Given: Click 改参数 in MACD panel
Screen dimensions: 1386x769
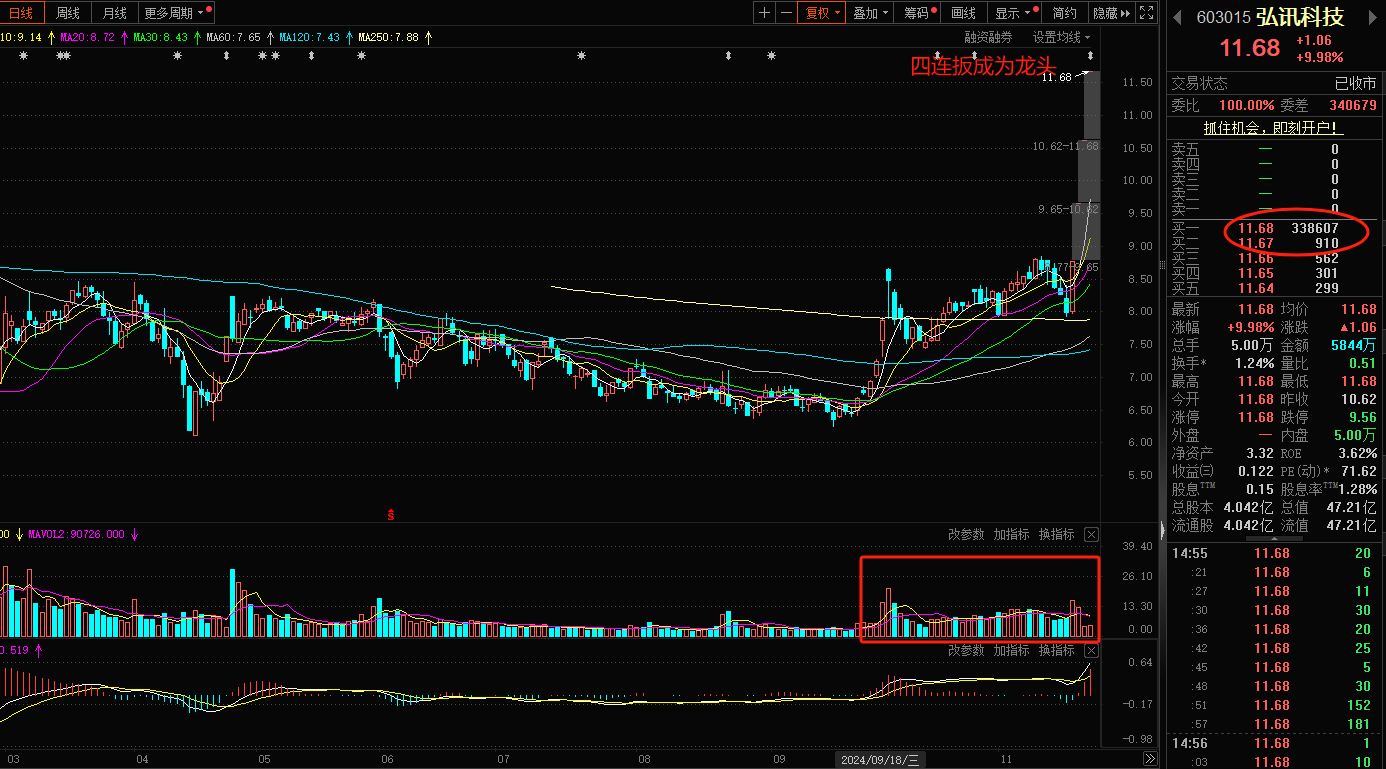Looking at the screenshot, I should pyautogui.click(x=966, y=651).
